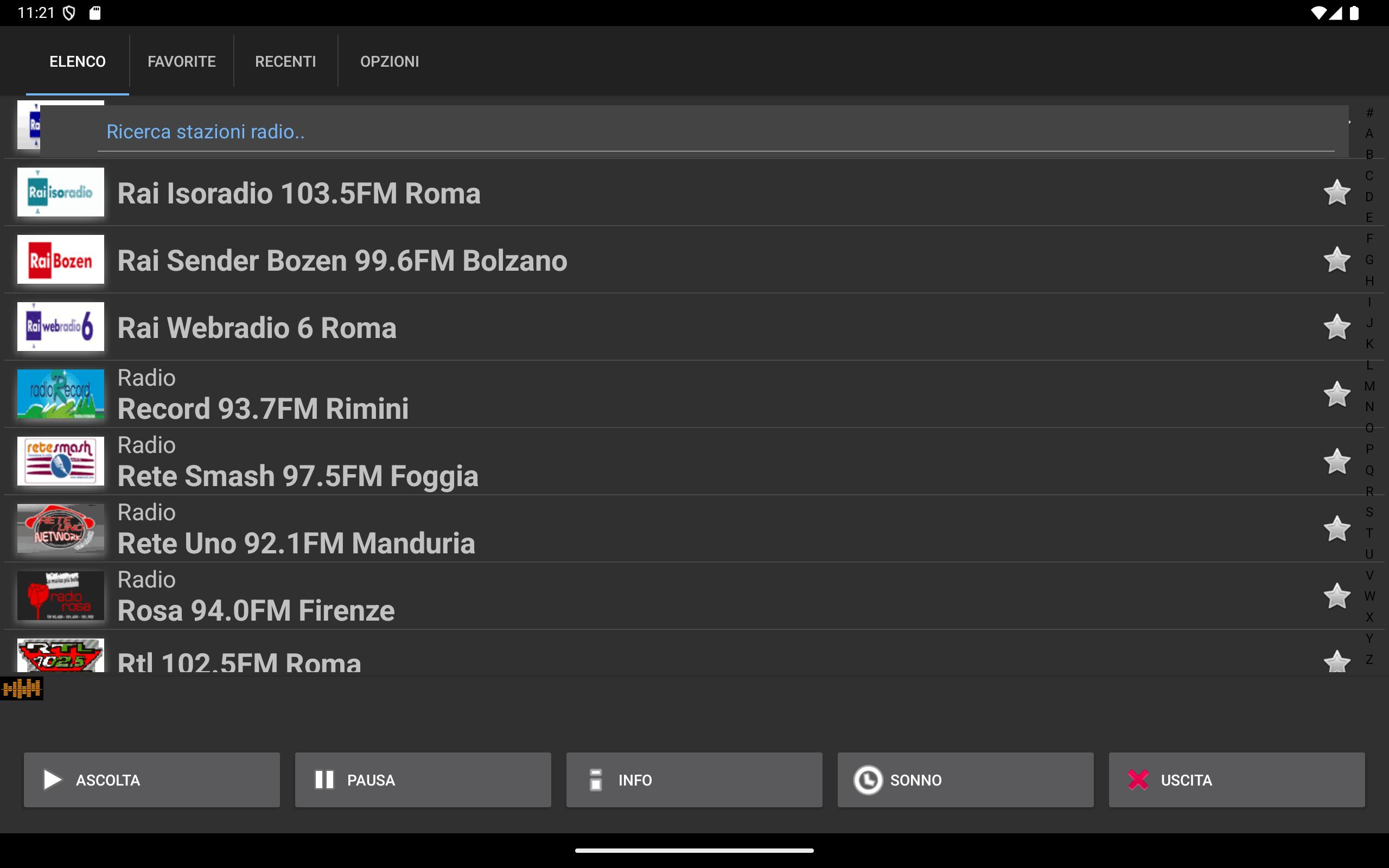The width and height of the screenshot is (1389, 868).
Task: Tap the Rai Bozen logo thumbnail
Action: pyautogui.click(x=60, y=259)
